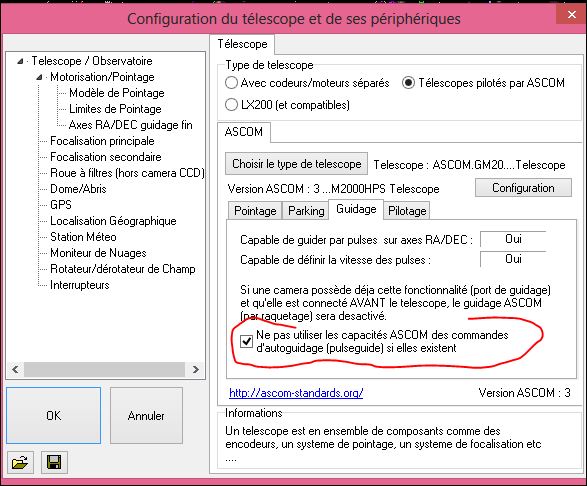587x486 pixels.
Task: Collapse the Telescope / Observatoire tree node
Action: click(x=20, y=61)
